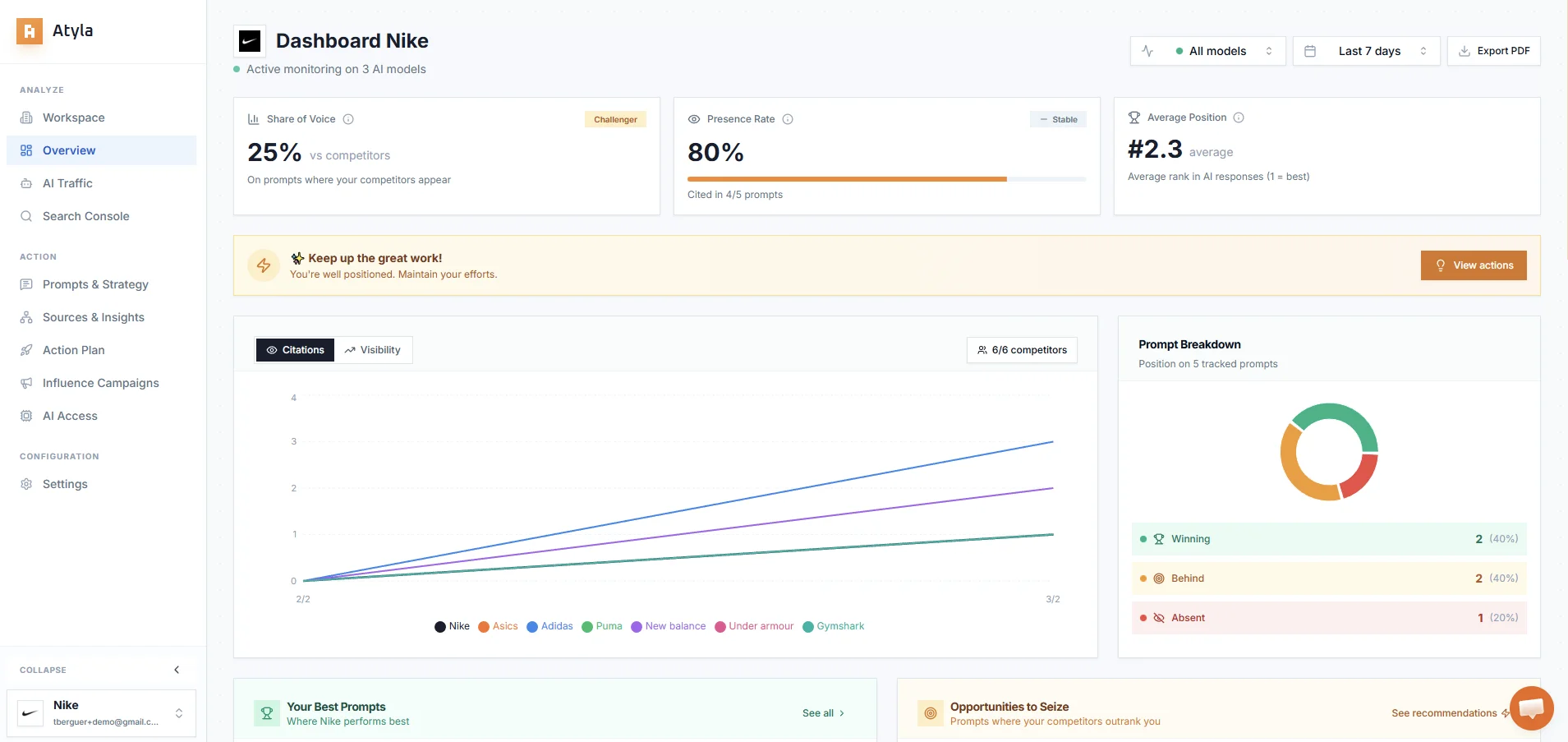Select the AI Access icon
The image size is (1568, 742).
(x=27, y=416)
